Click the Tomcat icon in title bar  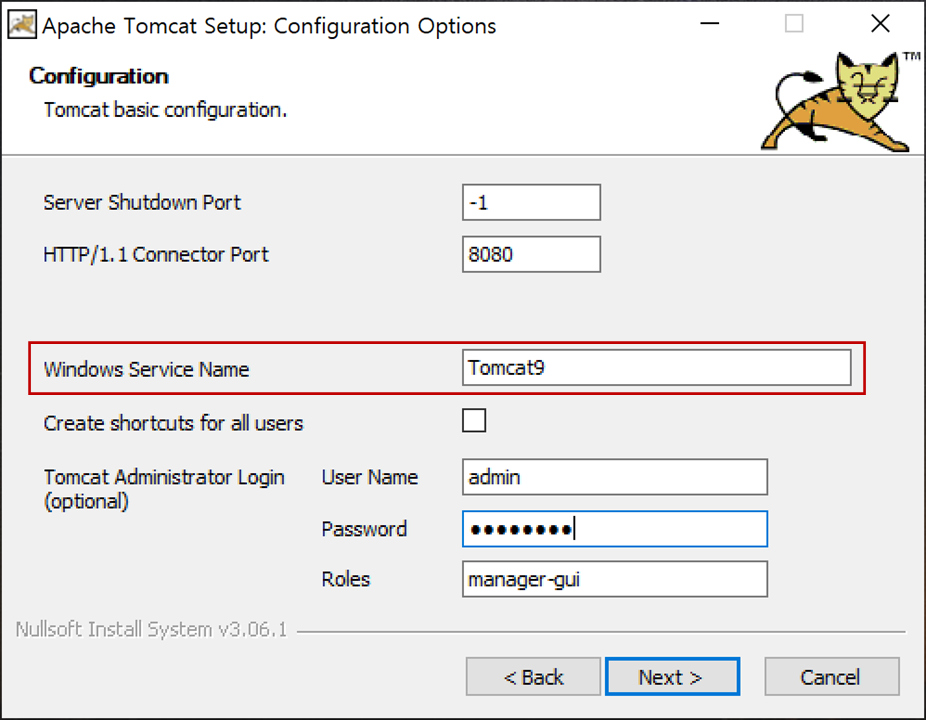coord(21,25)
